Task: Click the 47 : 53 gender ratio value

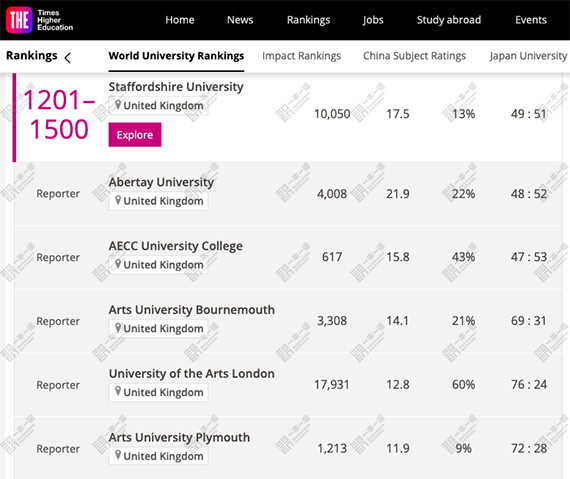Action: (x=529, y=257)
